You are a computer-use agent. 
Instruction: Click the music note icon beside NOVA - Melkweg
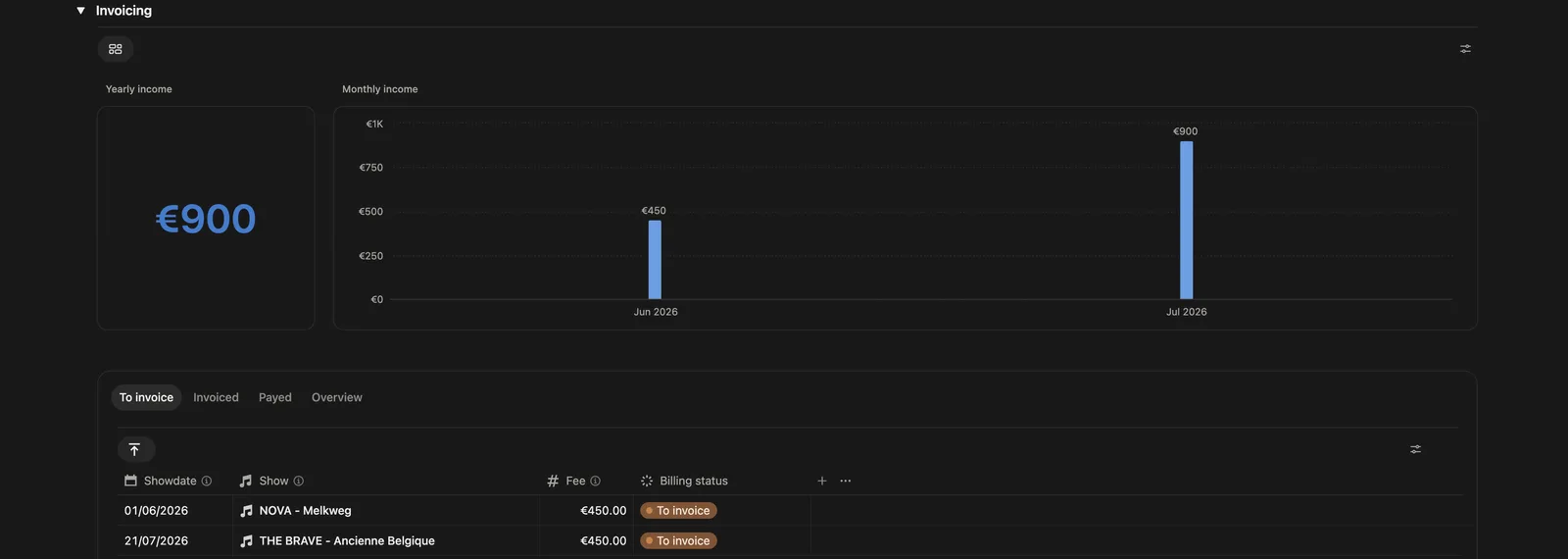(x=247, y=511)
